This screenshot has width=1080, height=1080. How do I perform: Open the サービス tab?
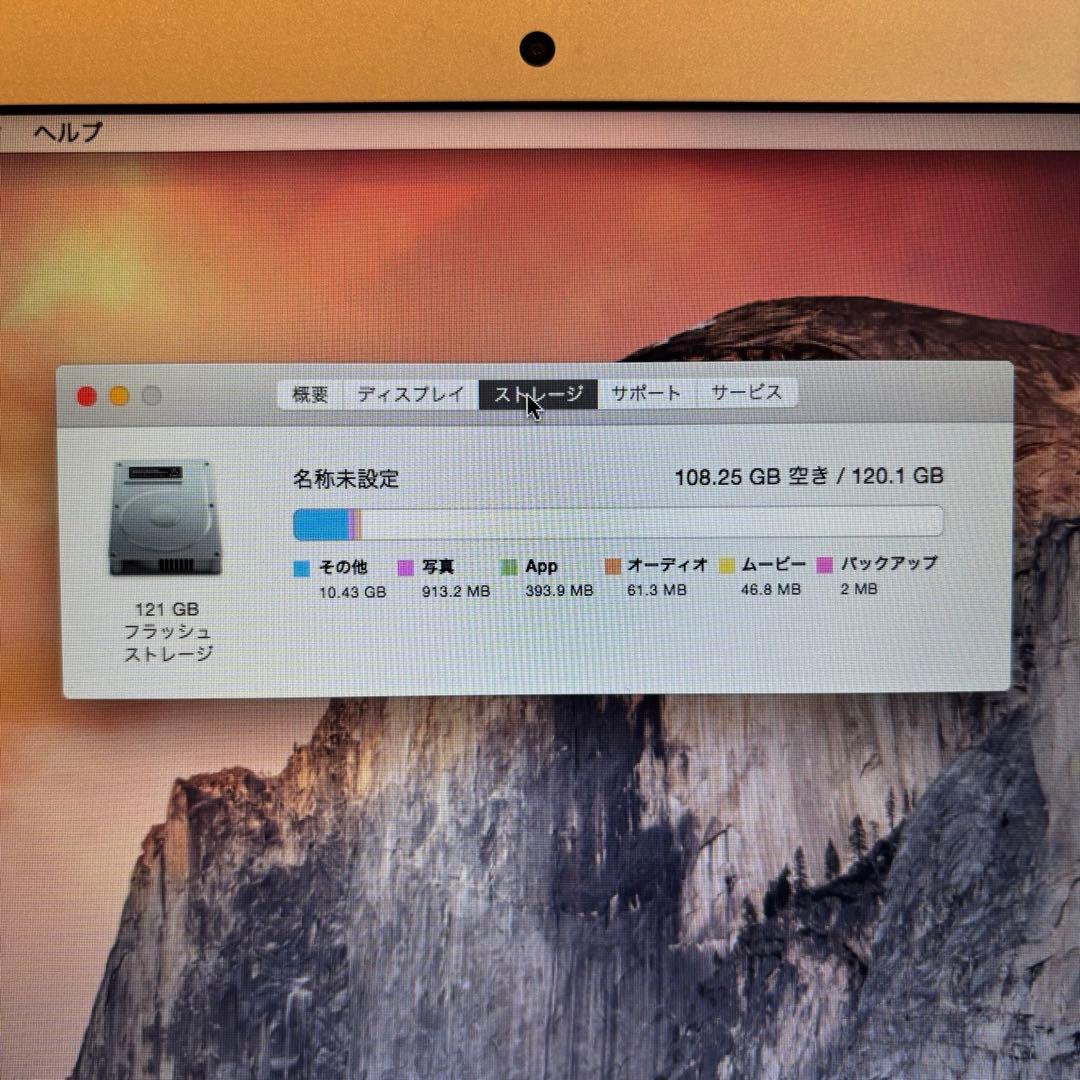click(747, 392)
